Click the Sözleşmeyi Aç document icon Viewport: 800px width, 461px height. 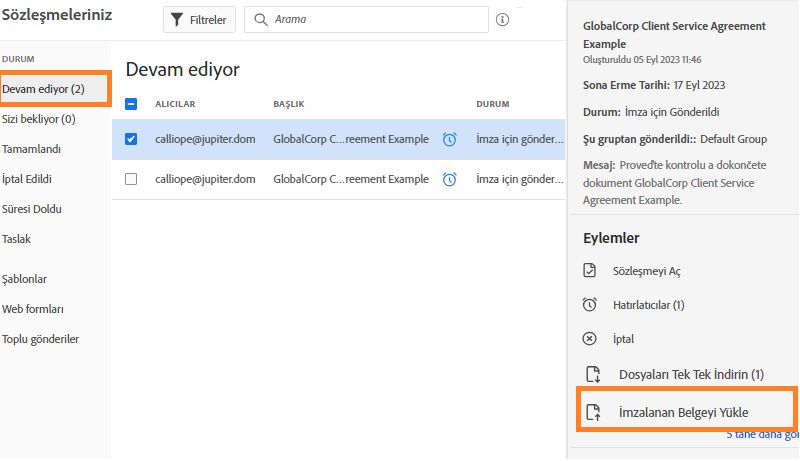point(590,271)
